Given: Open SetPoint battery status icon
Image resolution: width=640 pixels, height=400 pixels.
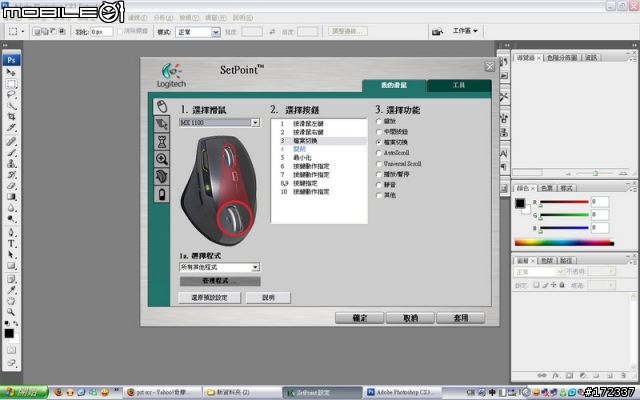Looking at the screenshot, I should click(x=162, y=194).
